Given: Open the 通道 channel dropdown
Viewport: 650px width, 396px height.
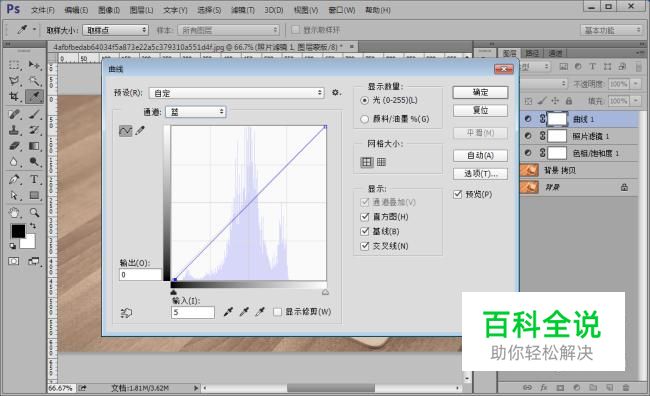Looking at the screenshot, I should [196, 112].
